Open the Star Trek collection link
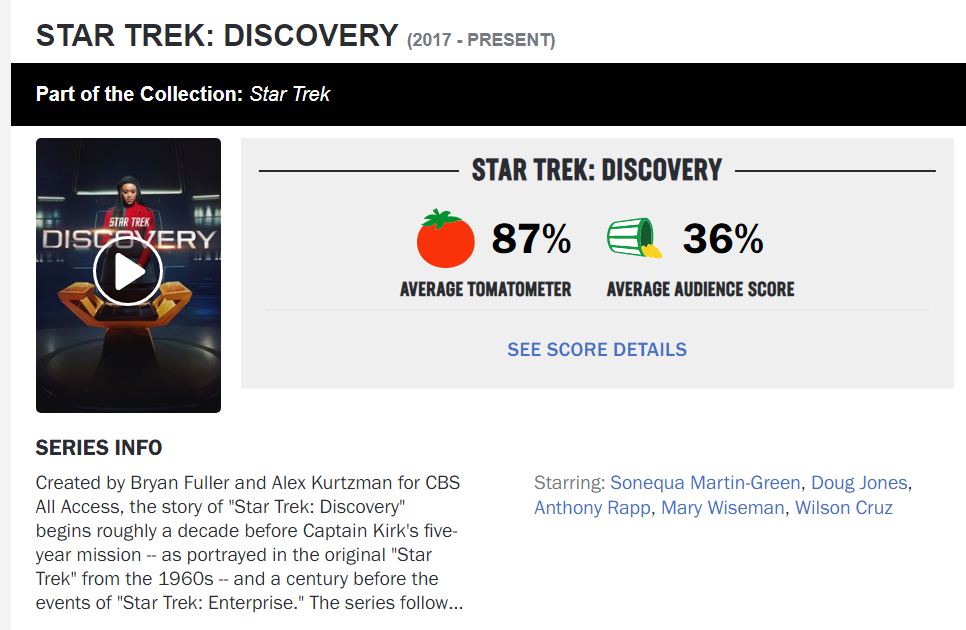 pyautogui.click(x=290, y=94)
